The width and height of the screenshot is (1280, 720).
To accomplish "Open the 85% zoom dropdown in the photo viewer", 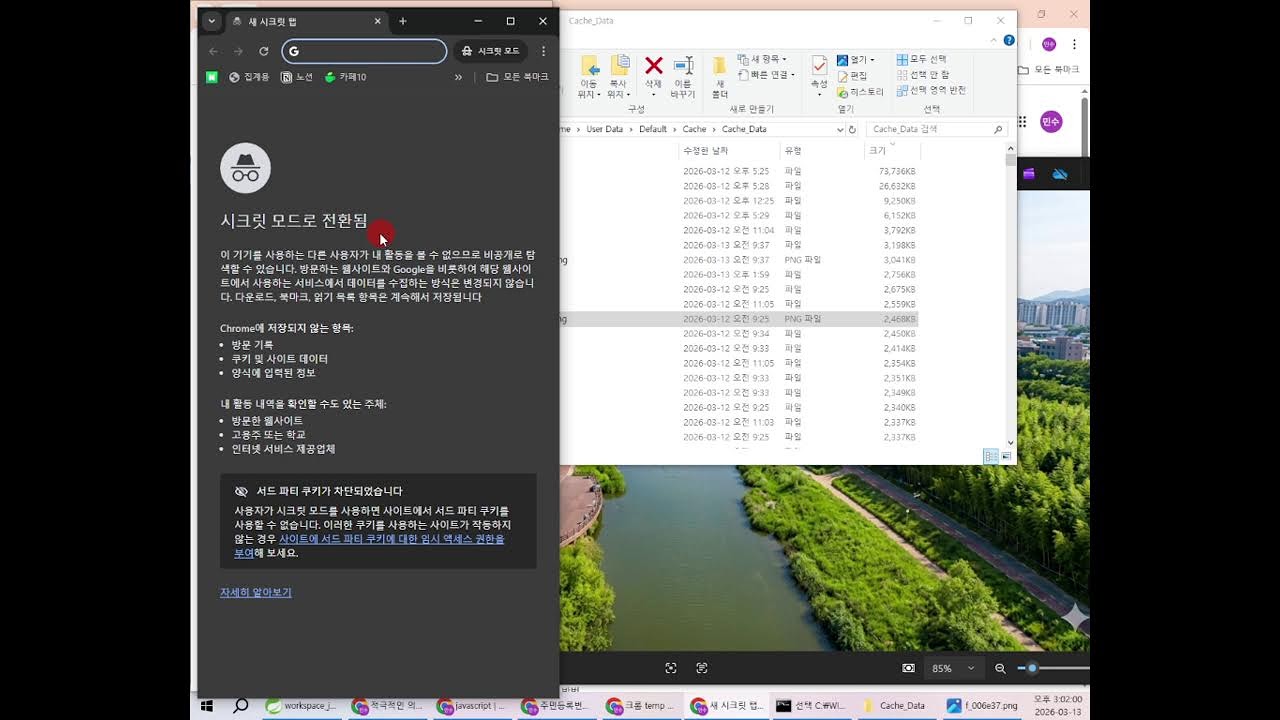I will click(954, 668).
